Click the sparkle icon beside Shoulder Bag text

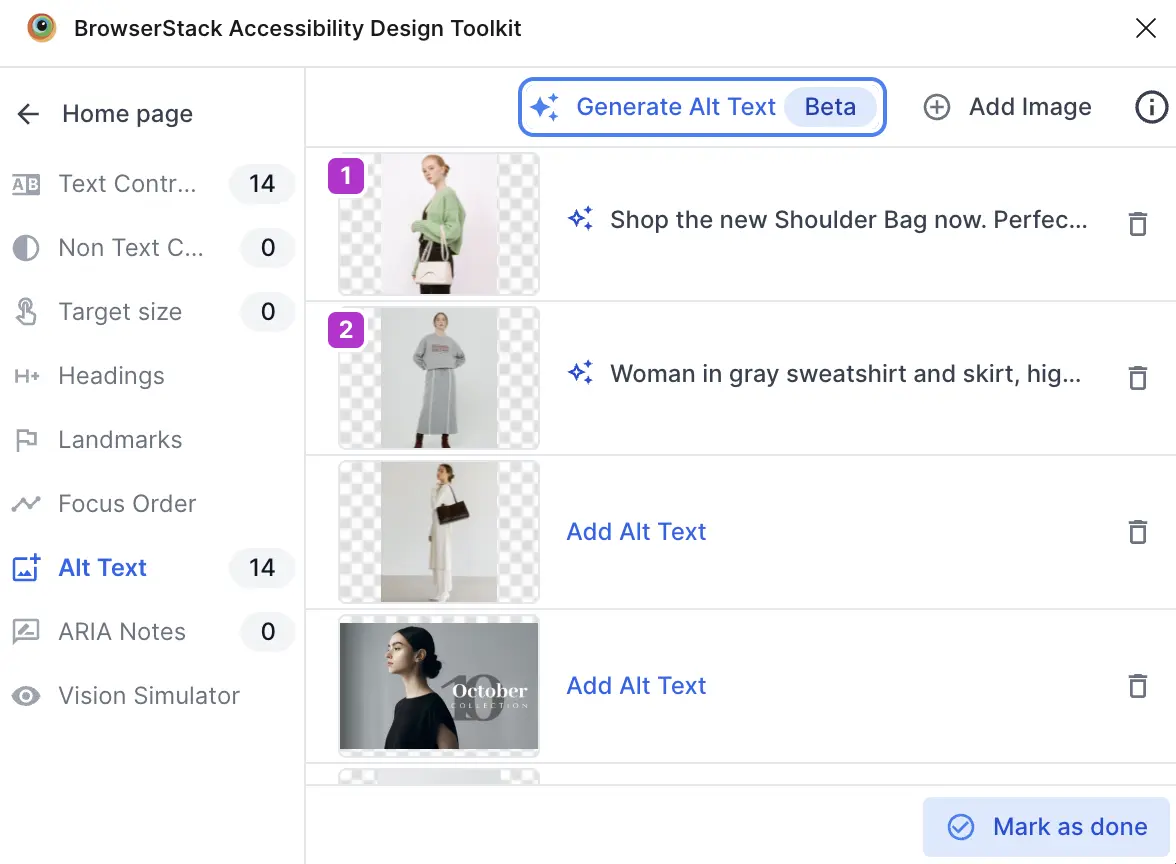click(580, 219)
